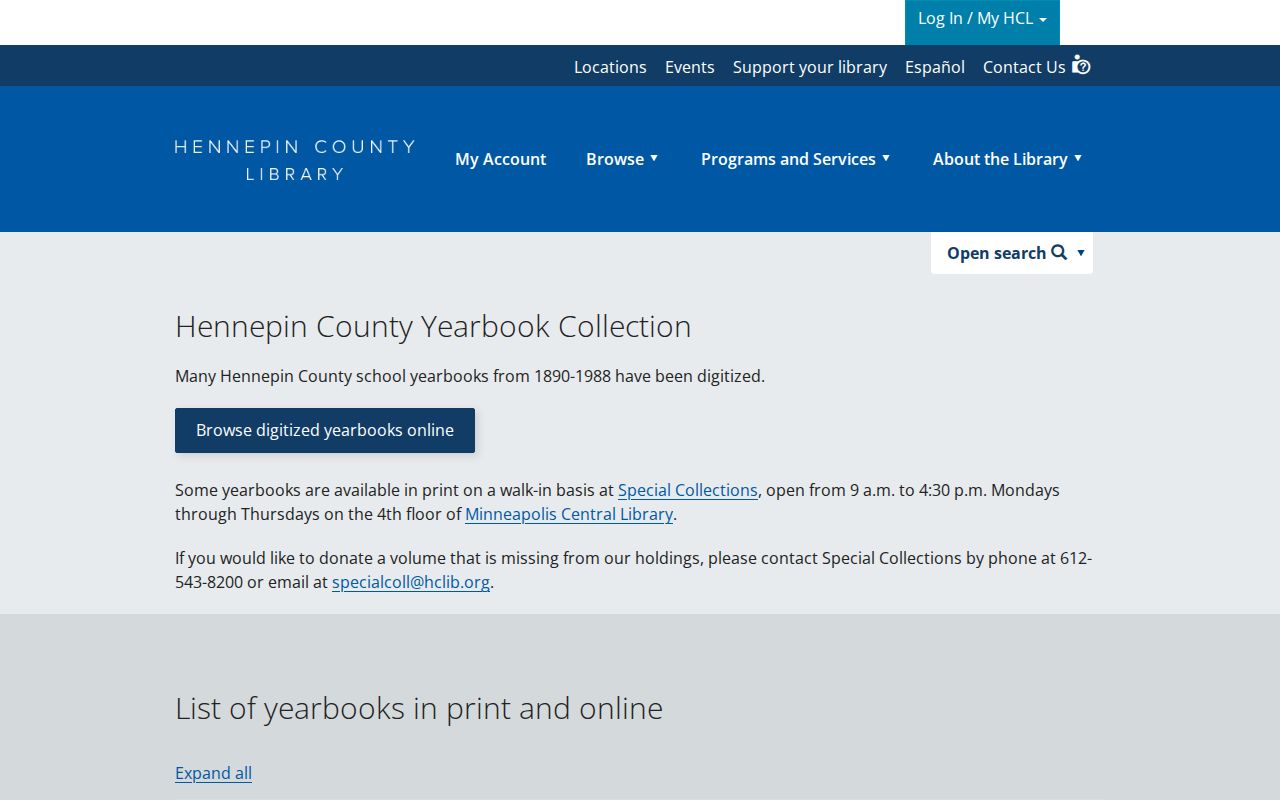Click the magnifying glass search icon
1280x800 pixels.
[x=1059, y=253]
